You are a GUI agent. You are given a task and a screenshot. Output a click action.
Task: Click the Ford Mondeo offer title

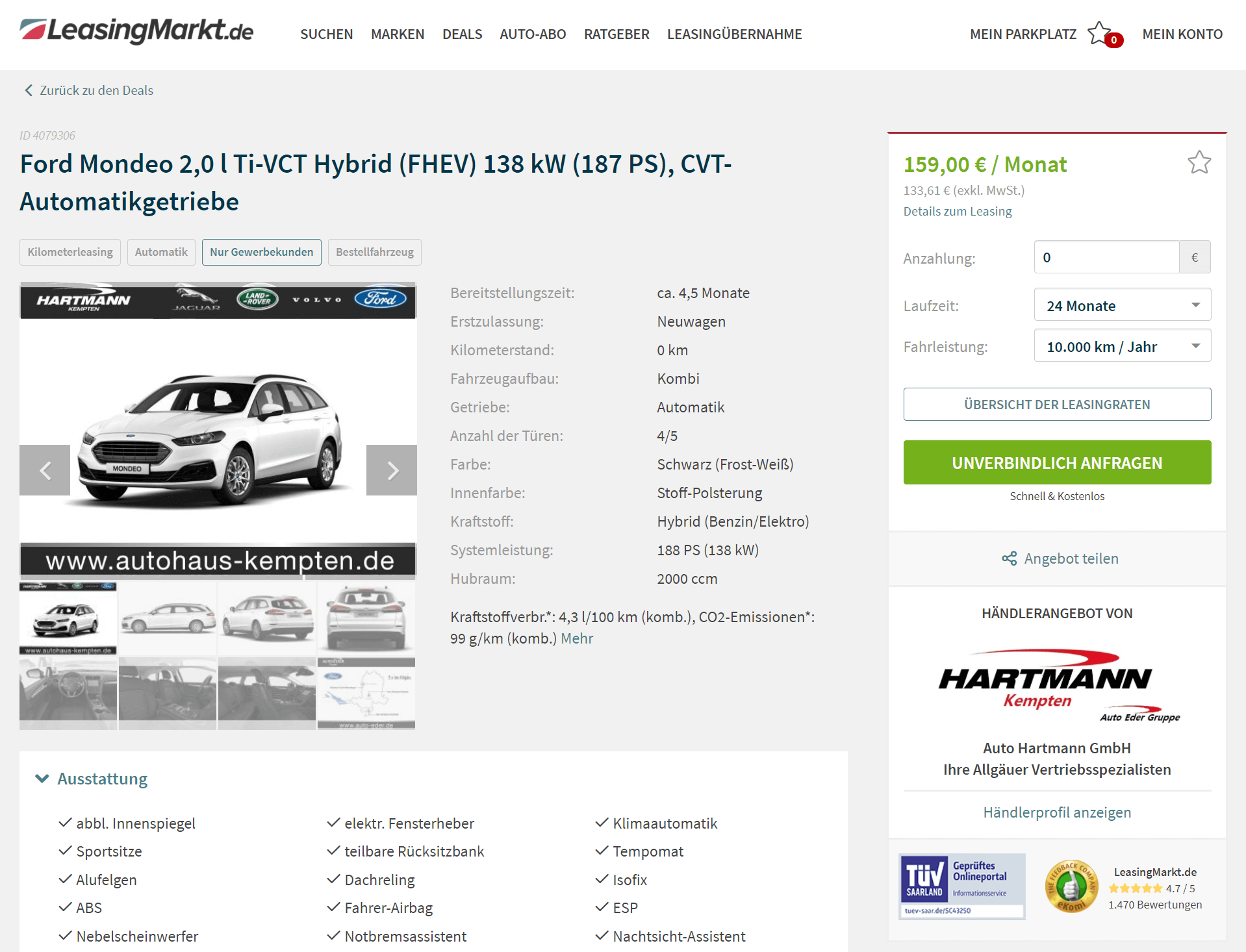[375, 182]
